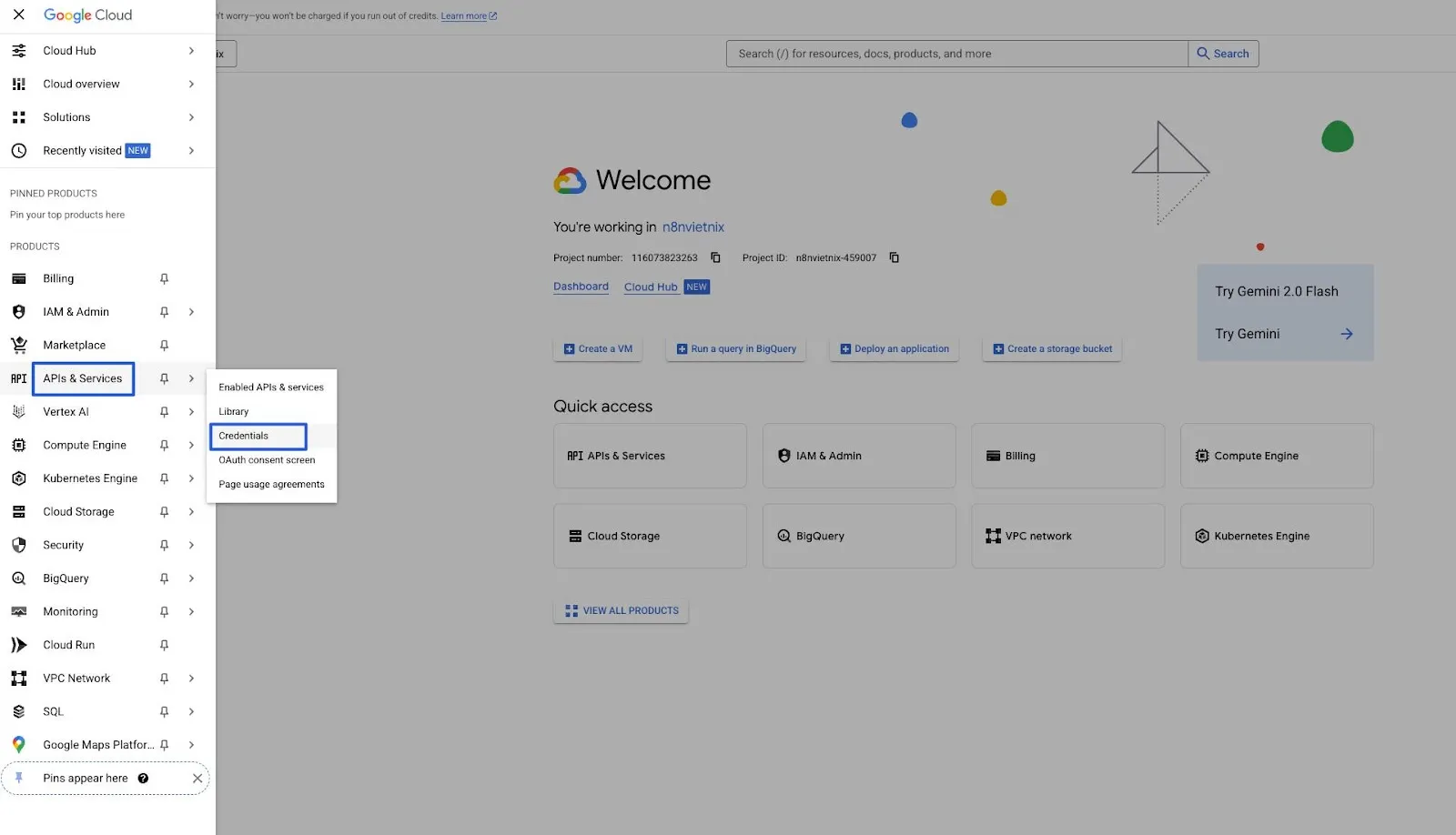
Task: Open OAuth consent screen entry
Action: tap(271, 460)
